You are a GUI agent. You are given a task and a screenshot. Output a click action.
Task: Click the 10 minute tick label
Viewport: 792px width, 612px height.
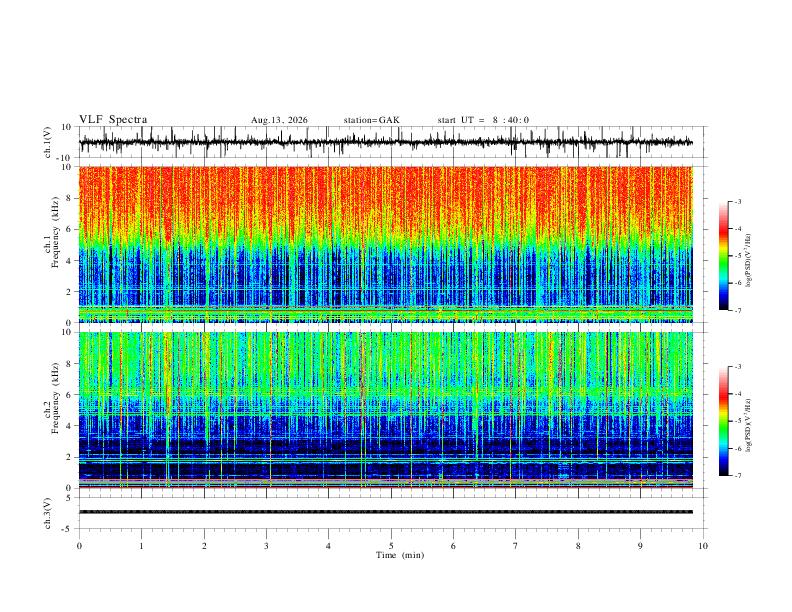pos(703,546)
